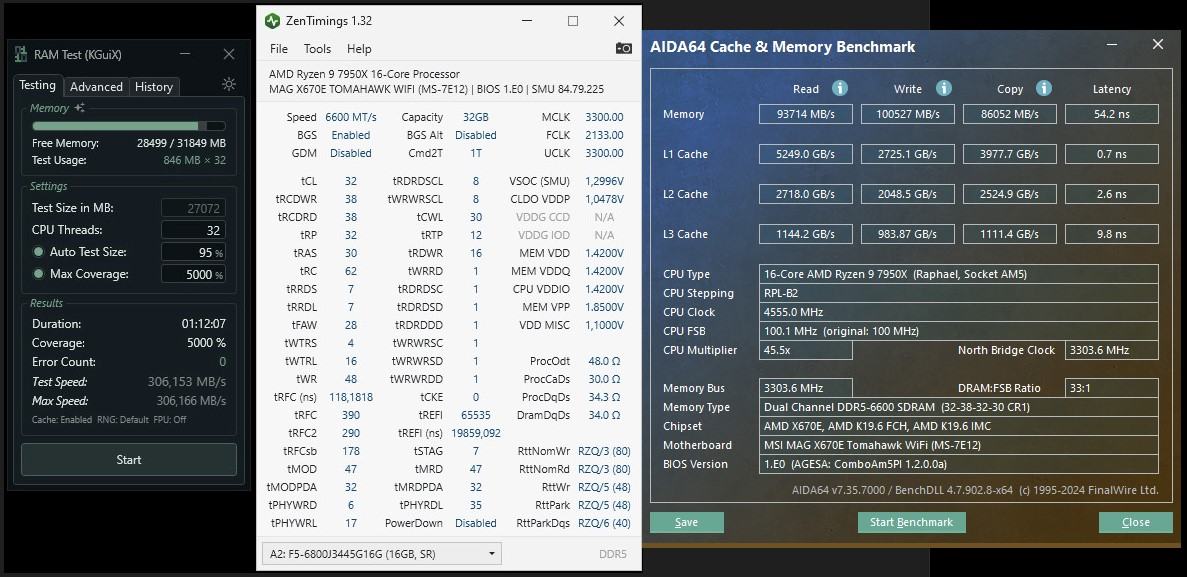The image size is (1187, 577).
Task: Click the memory usage progress bar
Action: (129, 126)
